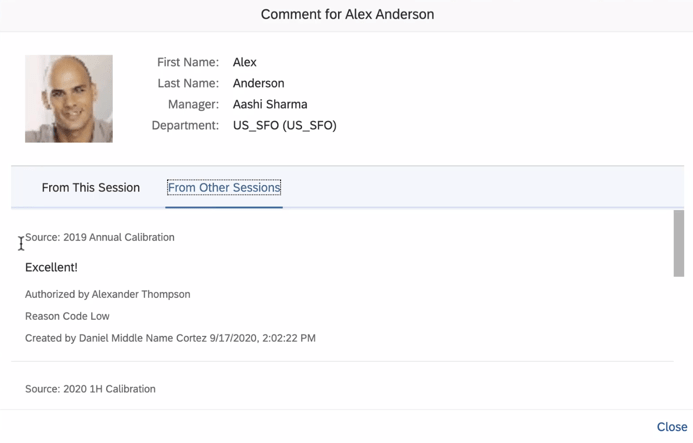Close the comment dialog
Screen dimensions: 693x443
671,426
